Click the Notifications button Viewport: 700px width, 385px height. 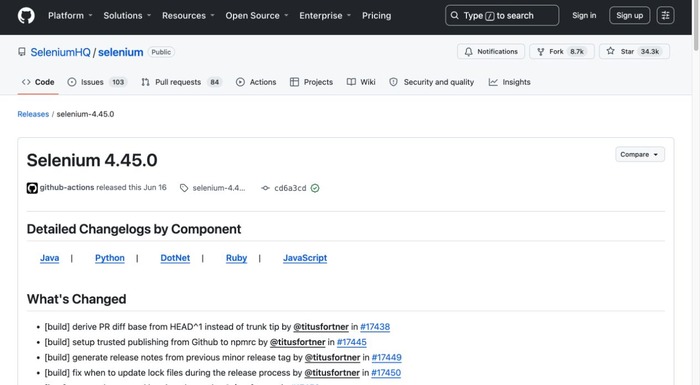491,51
